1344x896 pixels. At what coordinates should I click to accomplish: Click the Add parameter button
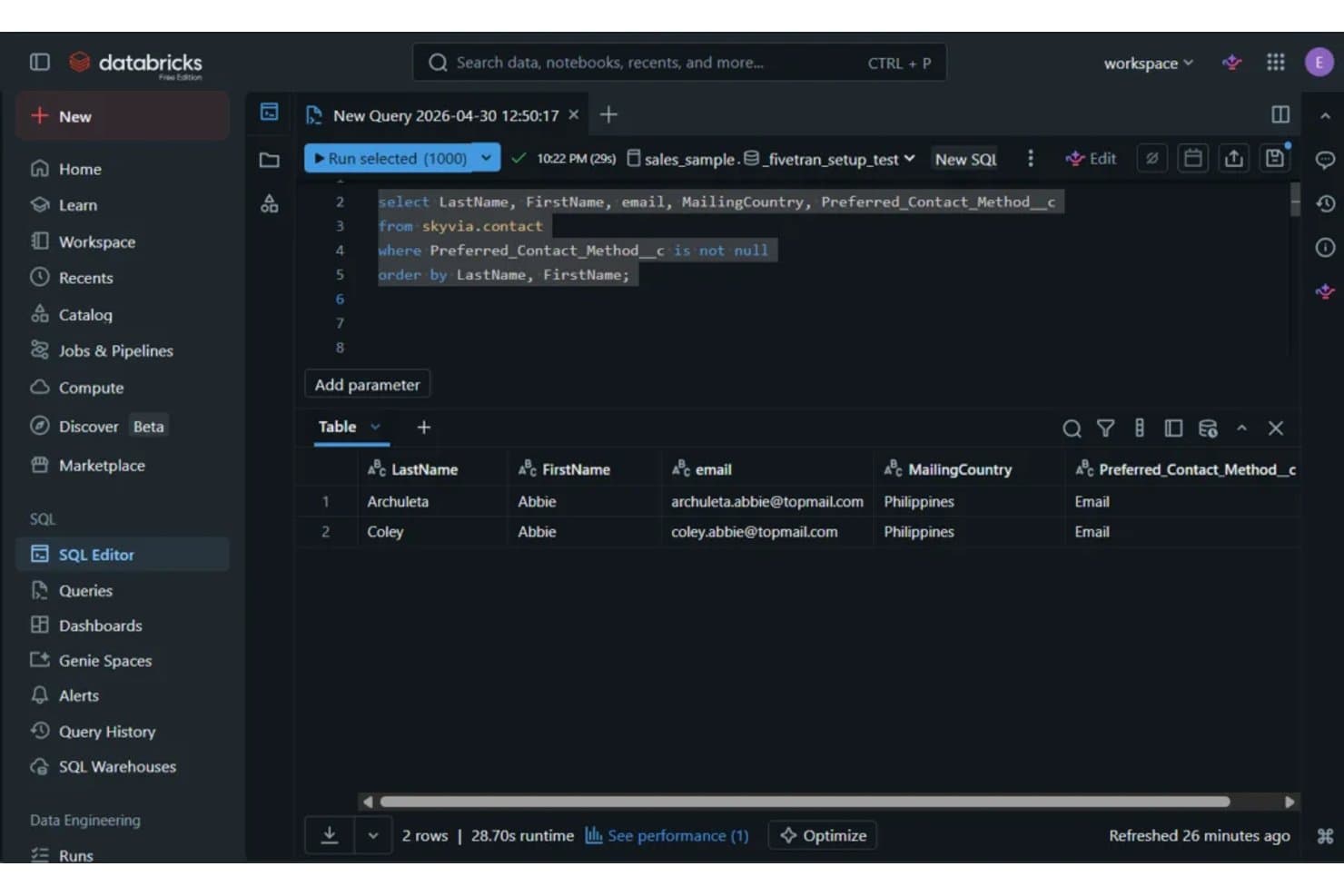pyautogui.click(x=367, y=385)
